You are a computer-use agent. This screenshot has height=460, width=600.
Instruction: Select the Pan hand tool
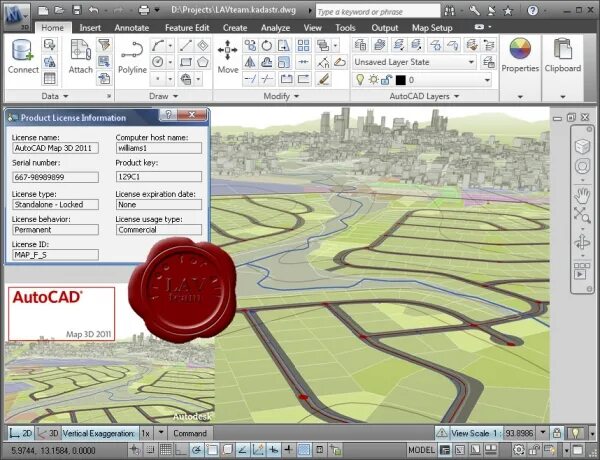point(582,196)
